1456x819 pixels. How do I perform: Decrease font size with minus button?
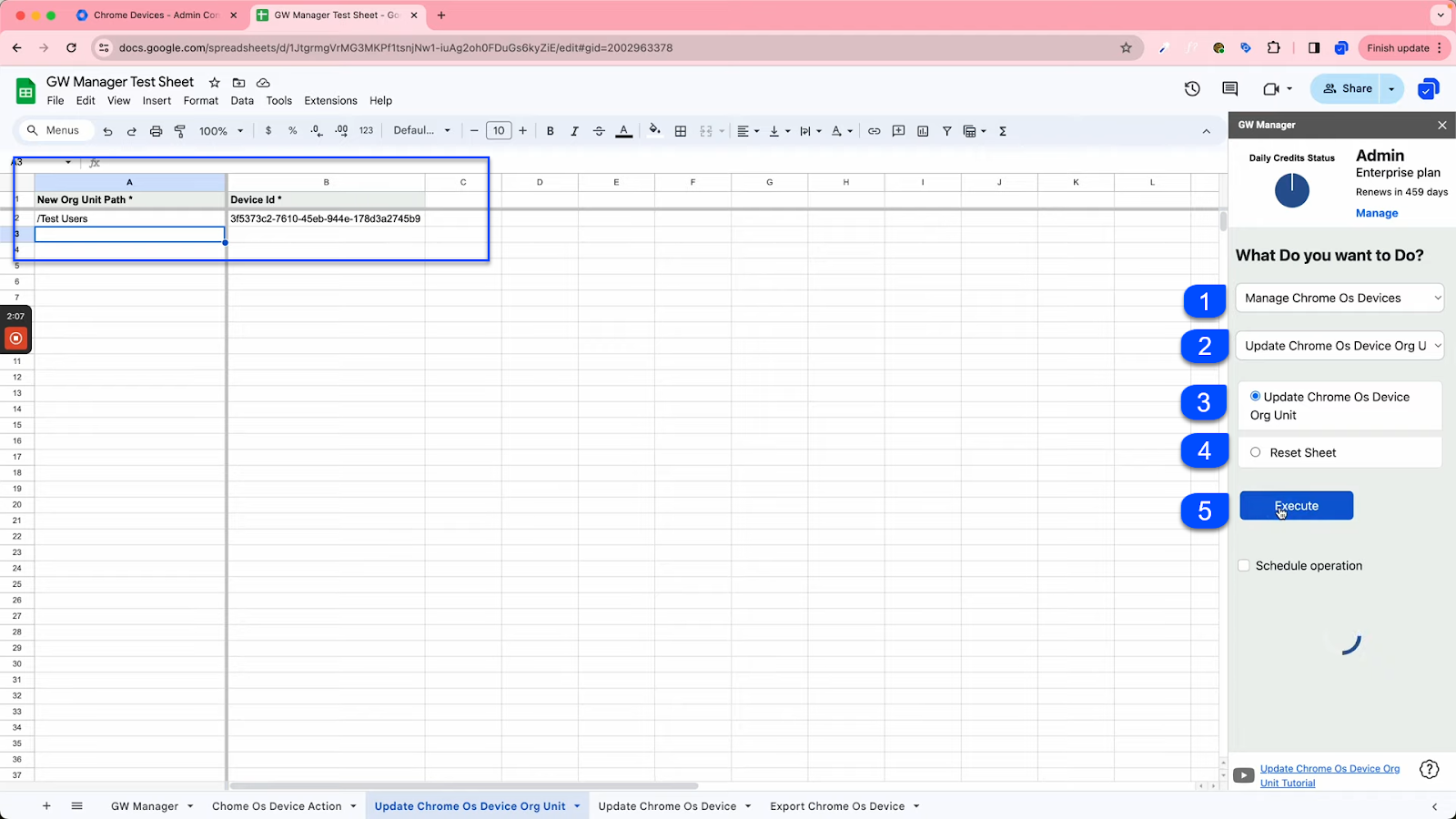pyautogui.click(x=474, y=131)
